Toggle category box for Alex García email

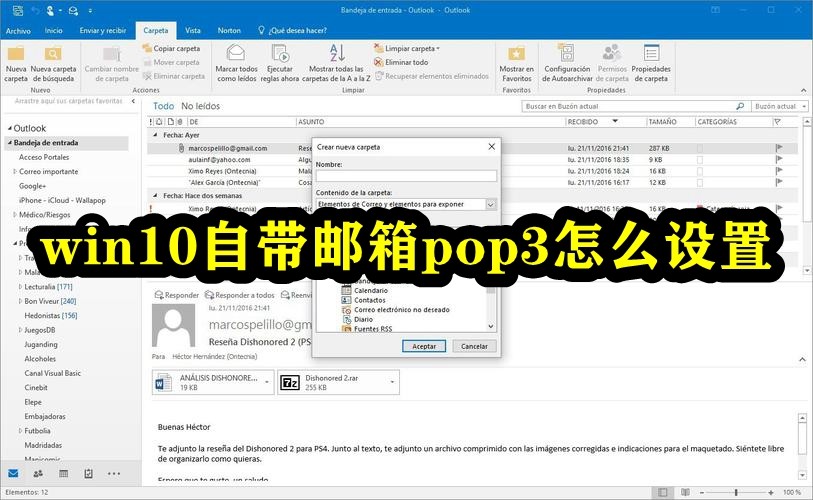pyautogui.click(x=700, y=183)
